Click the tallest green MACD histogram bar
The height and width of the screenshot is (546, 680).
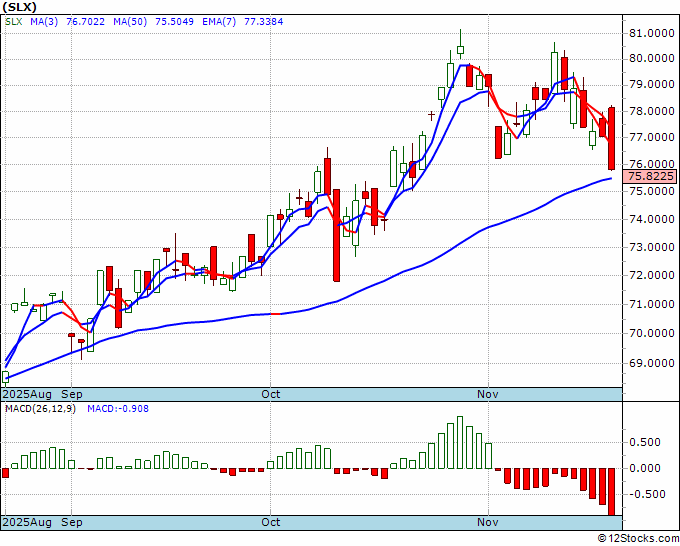point(460,442)
